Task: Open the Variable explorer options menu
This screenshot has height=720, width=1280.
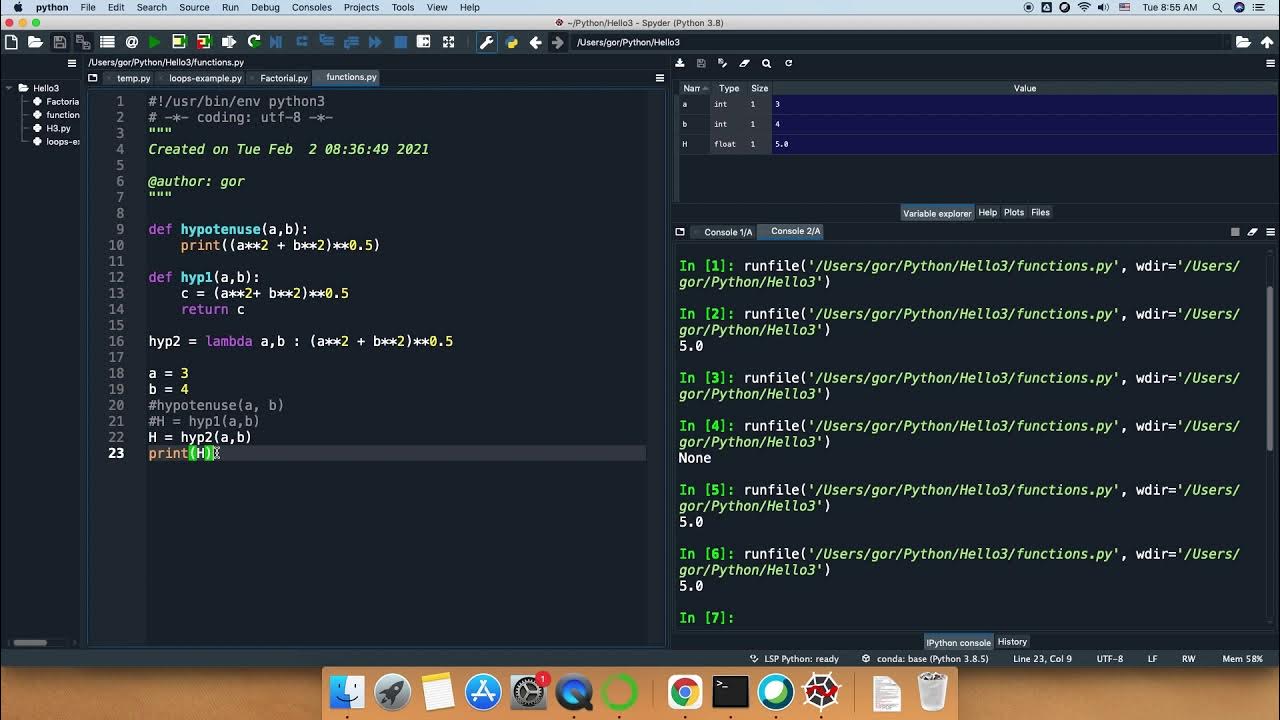Action: [1271, 63]
